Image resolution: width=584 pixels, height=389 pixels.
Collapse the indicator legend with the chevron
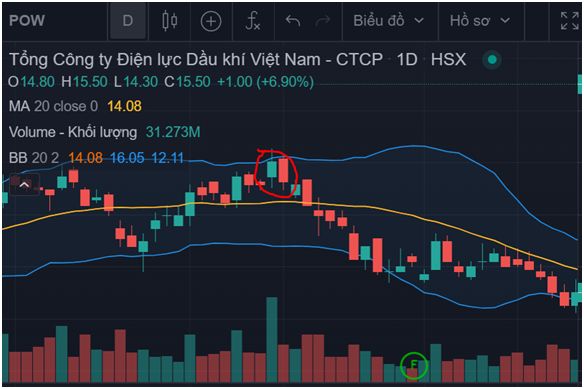pos(25,184)
